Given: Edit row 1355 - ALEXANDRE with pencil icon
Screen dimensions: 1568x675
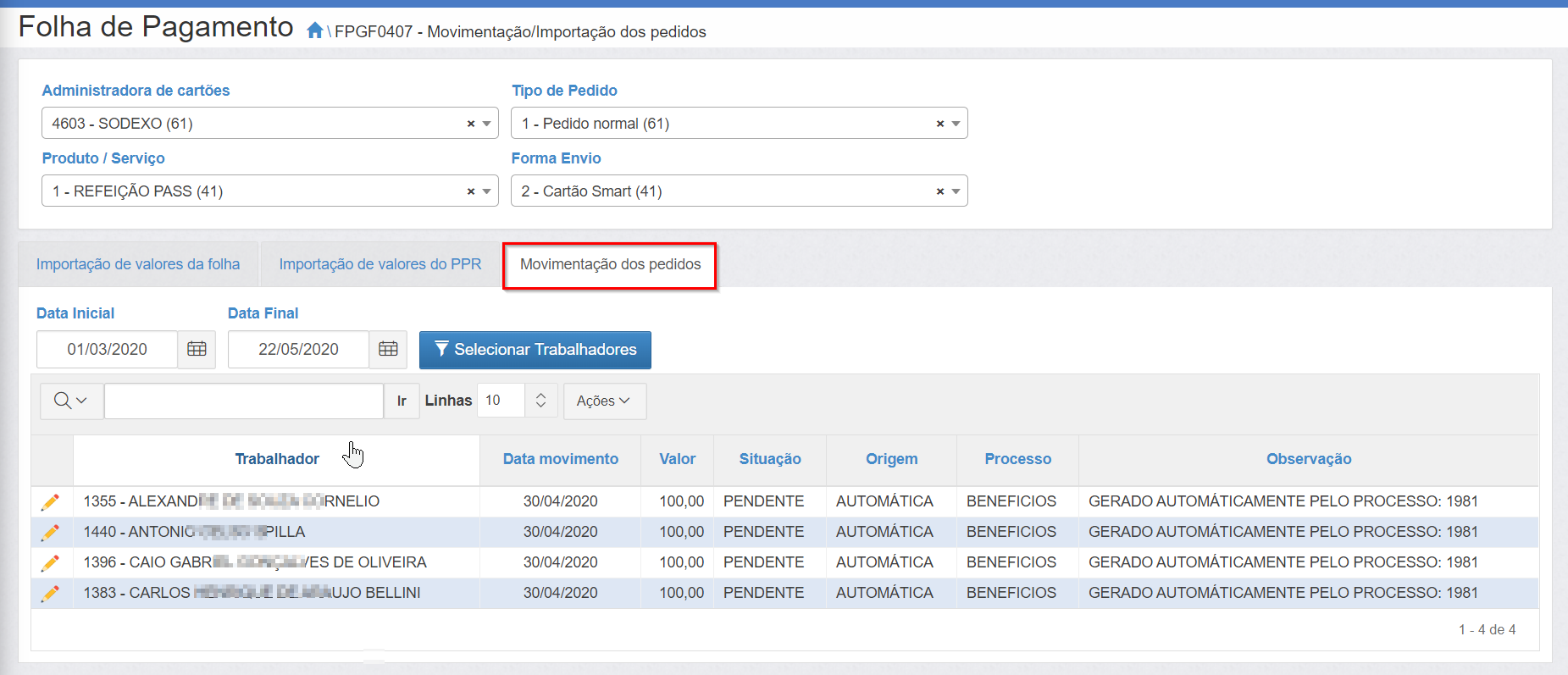Looking at the screenshot, I should click(x=50, y=501).
